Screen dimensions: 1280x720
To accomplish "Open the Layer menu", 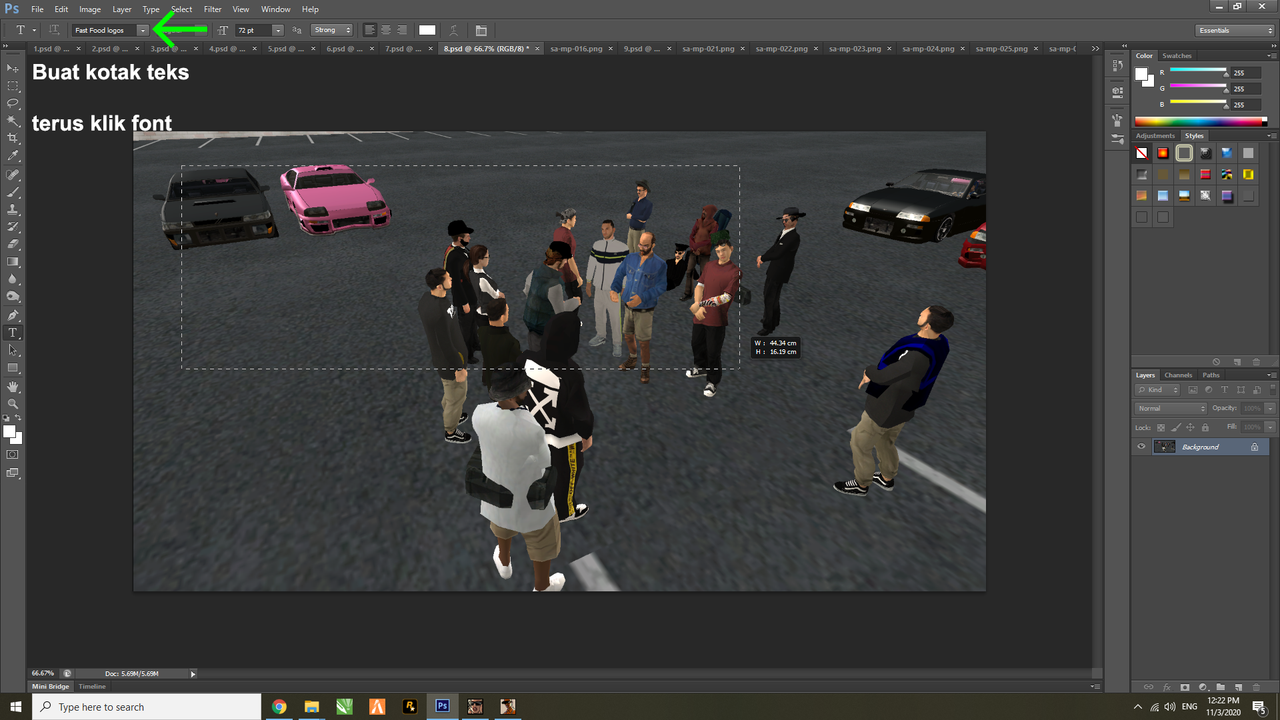I will [x=121, y=9].
